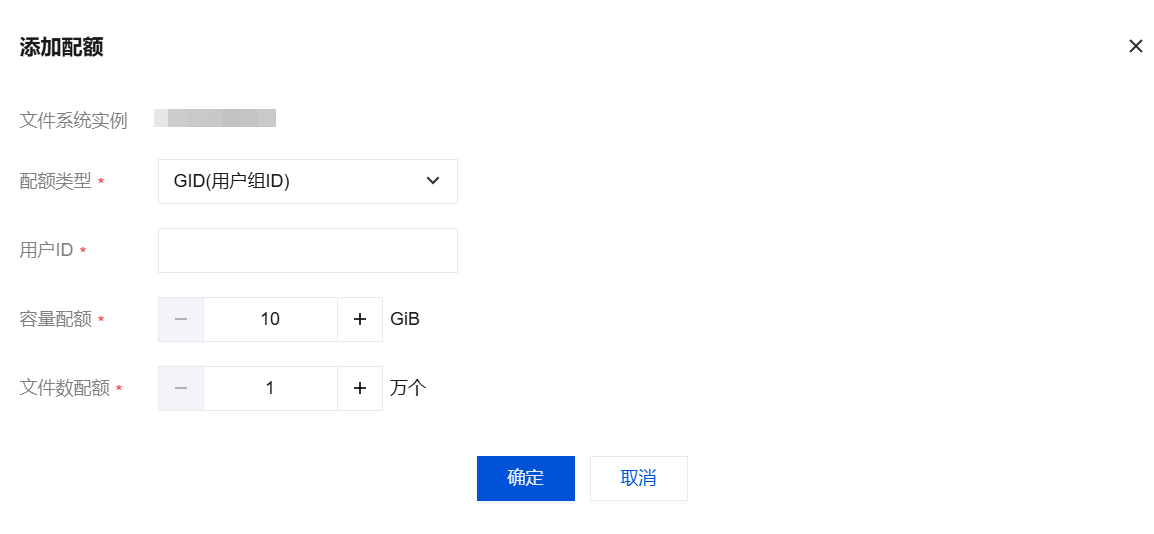Click the 添加配额 dialog title

[61, 47]
